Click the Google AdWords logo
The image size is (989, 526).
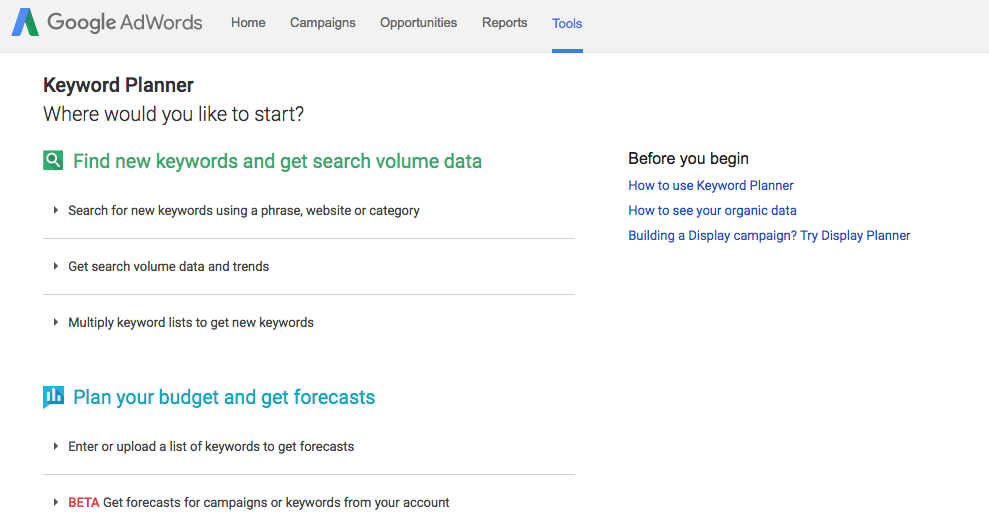pyautogui.click(x=107, y=23)
